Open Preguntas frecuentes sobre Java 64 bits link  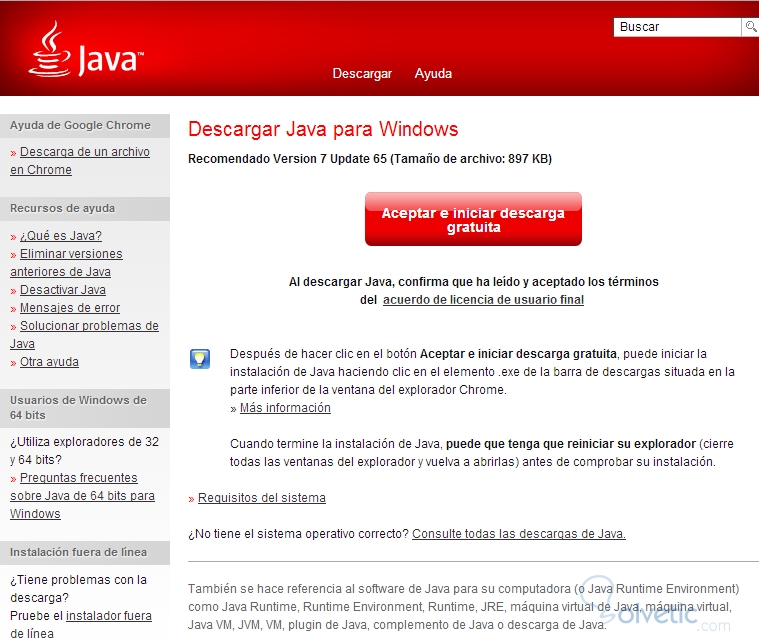coord(82,496)
